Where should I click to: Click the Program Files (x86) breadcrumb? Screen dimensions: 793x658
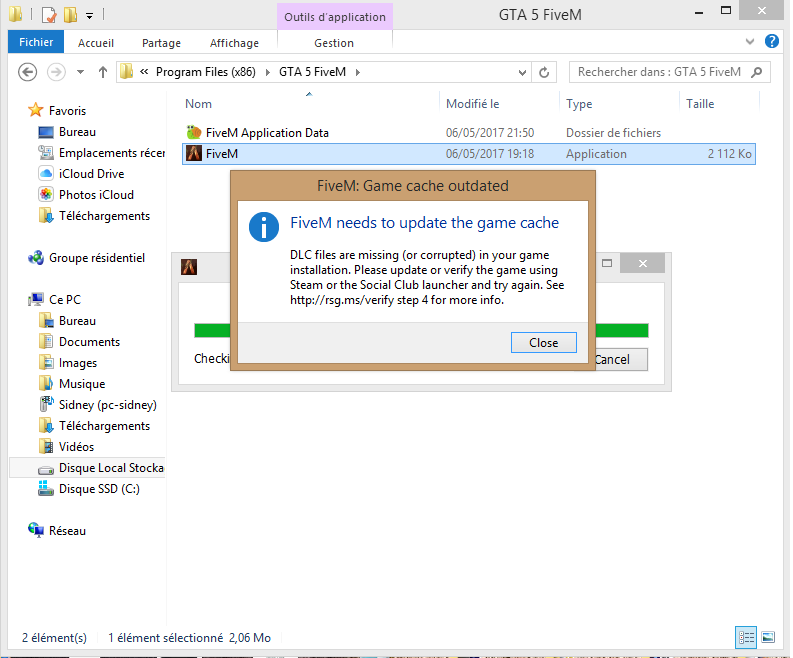(x=205, y=72)
